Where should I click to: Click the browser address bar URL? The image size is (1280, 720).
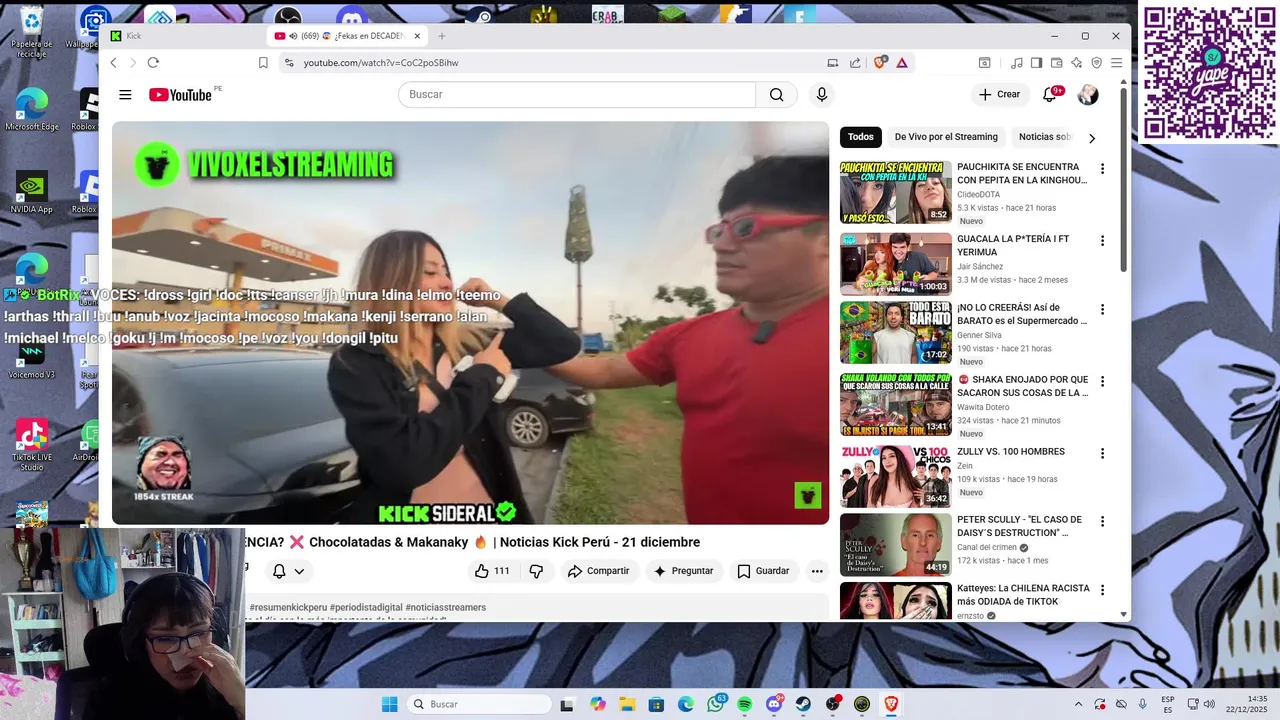(381, 62)
